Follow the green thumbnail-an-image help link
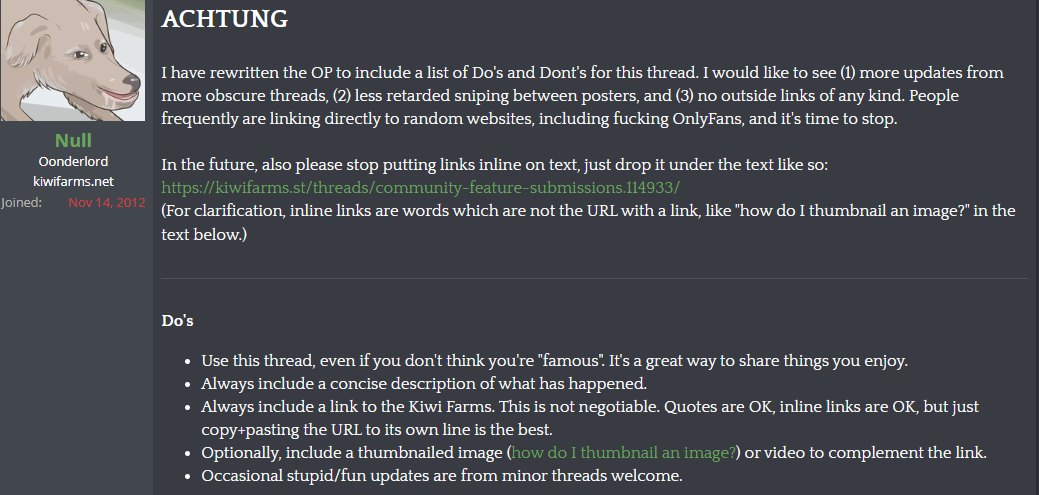This screenshot has height=495, width=1039. coord(624,453)
